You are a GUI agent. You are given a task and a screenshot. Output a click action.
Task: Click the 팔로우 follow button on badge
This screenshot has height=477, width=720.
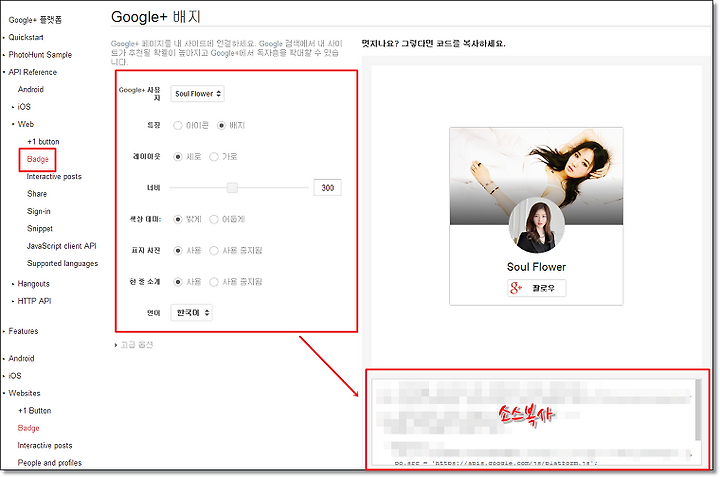point(536,288)
